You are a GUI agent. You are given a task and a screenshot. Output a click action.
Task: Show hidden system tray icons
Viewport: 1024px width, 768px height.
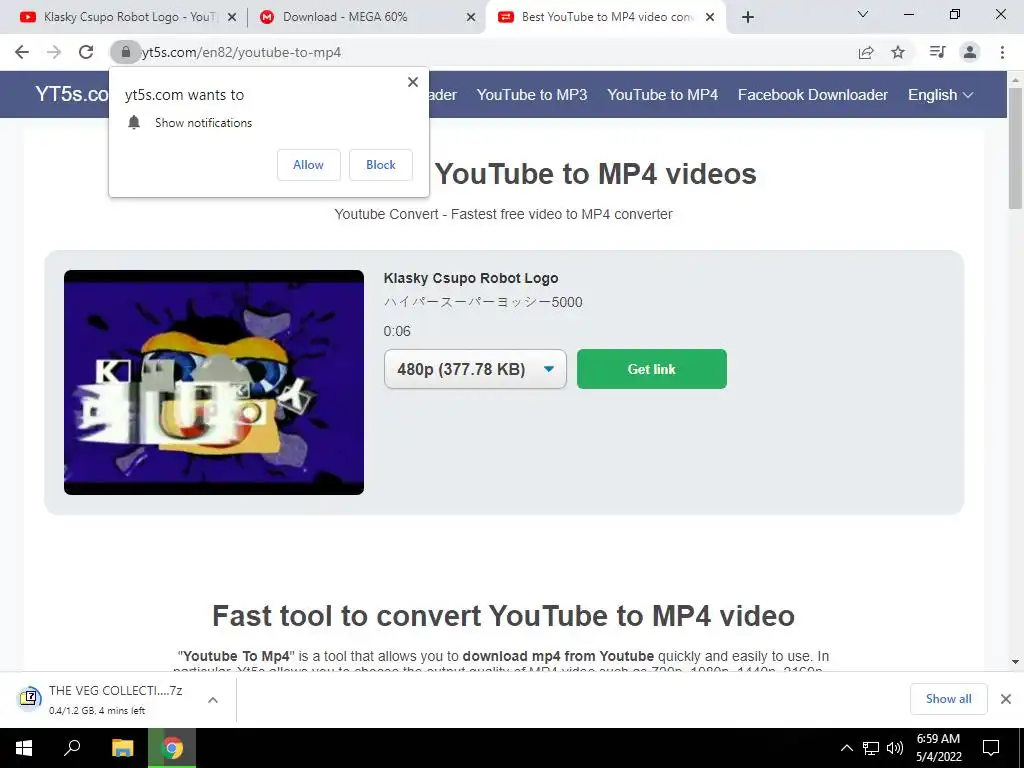coord(846,748)
